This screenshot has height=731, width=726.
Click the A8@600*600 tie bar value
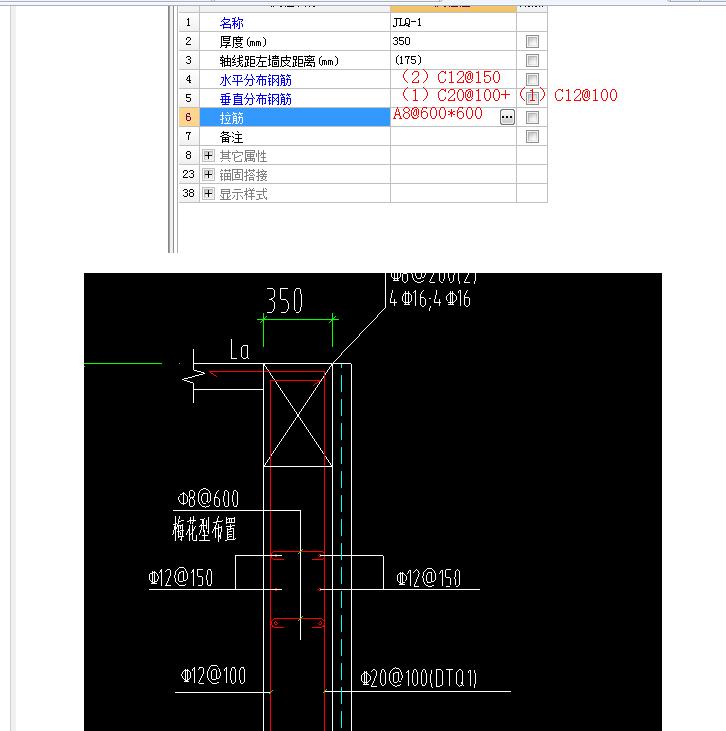(437, 113)
